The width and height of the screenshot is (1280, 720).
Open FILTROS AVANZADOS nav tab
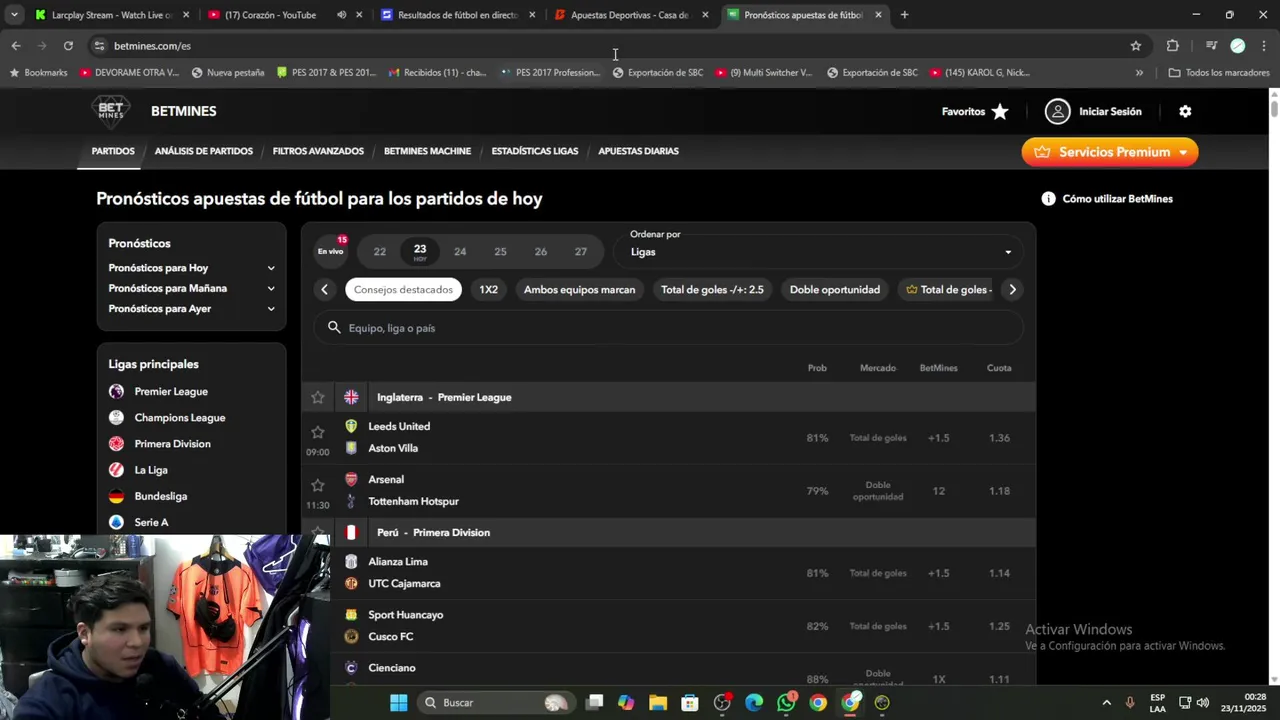pos(318,151)
